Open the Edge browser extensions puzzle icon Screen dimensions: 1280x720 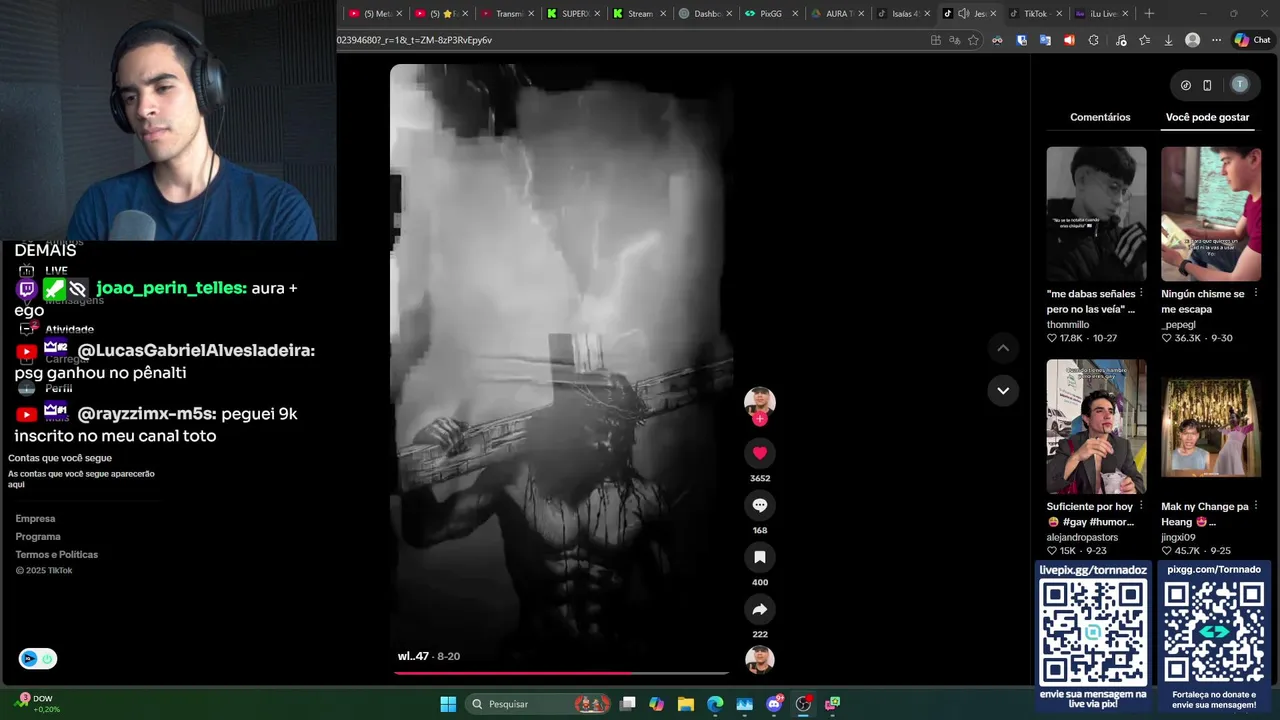(1093, 40)
